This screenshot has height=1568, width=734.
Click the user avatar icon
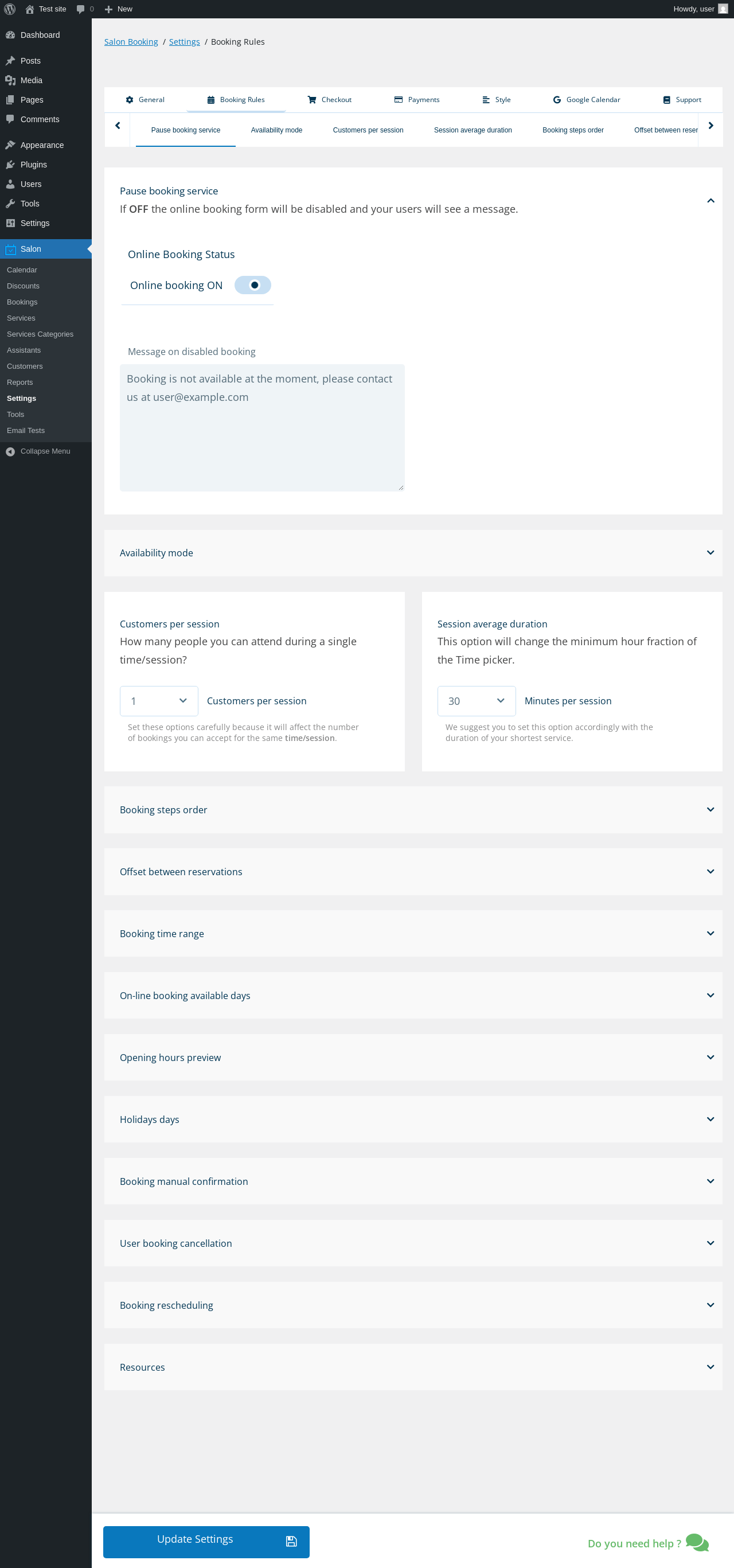click(x=723, y=9)
